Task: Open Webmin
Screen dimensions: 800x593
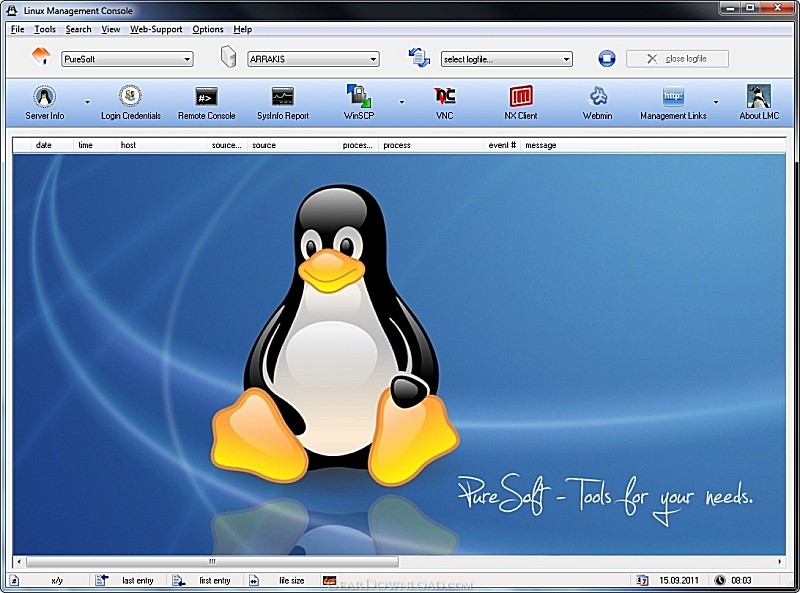Action: click(597, 102)
